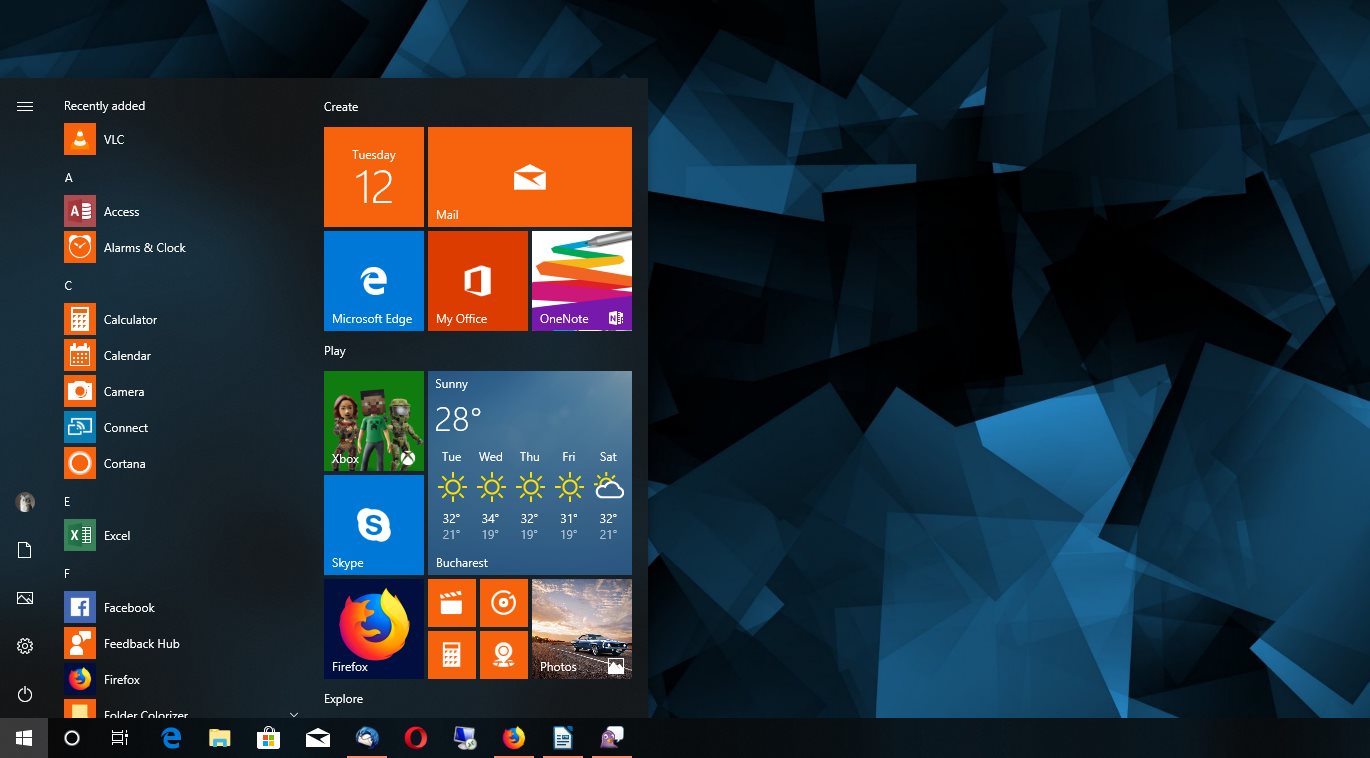This screenshot has height=758, width=1370.
Task: Open Documents from the Start sidebar
Action: point(25,550)
